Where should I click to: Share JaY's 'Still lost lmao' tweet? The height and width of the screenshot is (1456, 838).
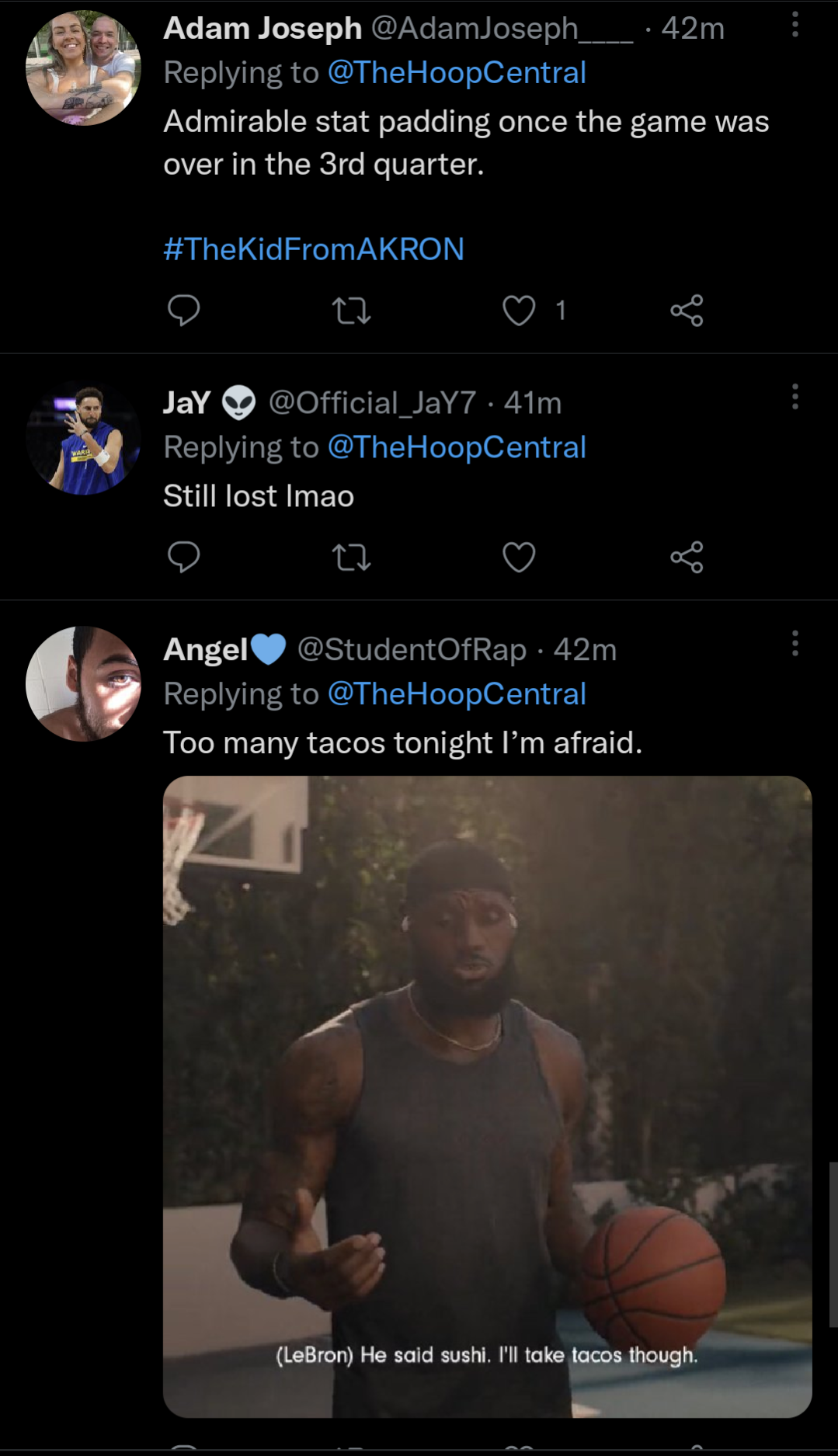point(687,557)
